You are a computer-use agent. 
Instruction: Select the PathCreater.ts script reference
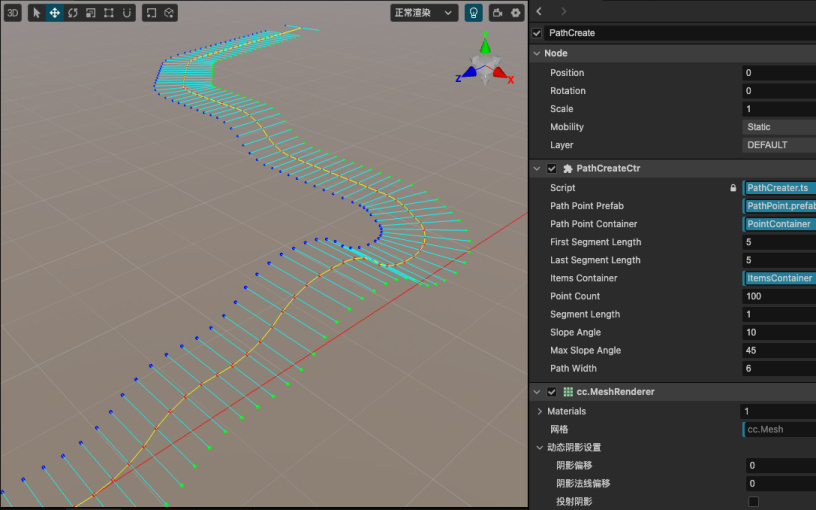pos(779,188)
